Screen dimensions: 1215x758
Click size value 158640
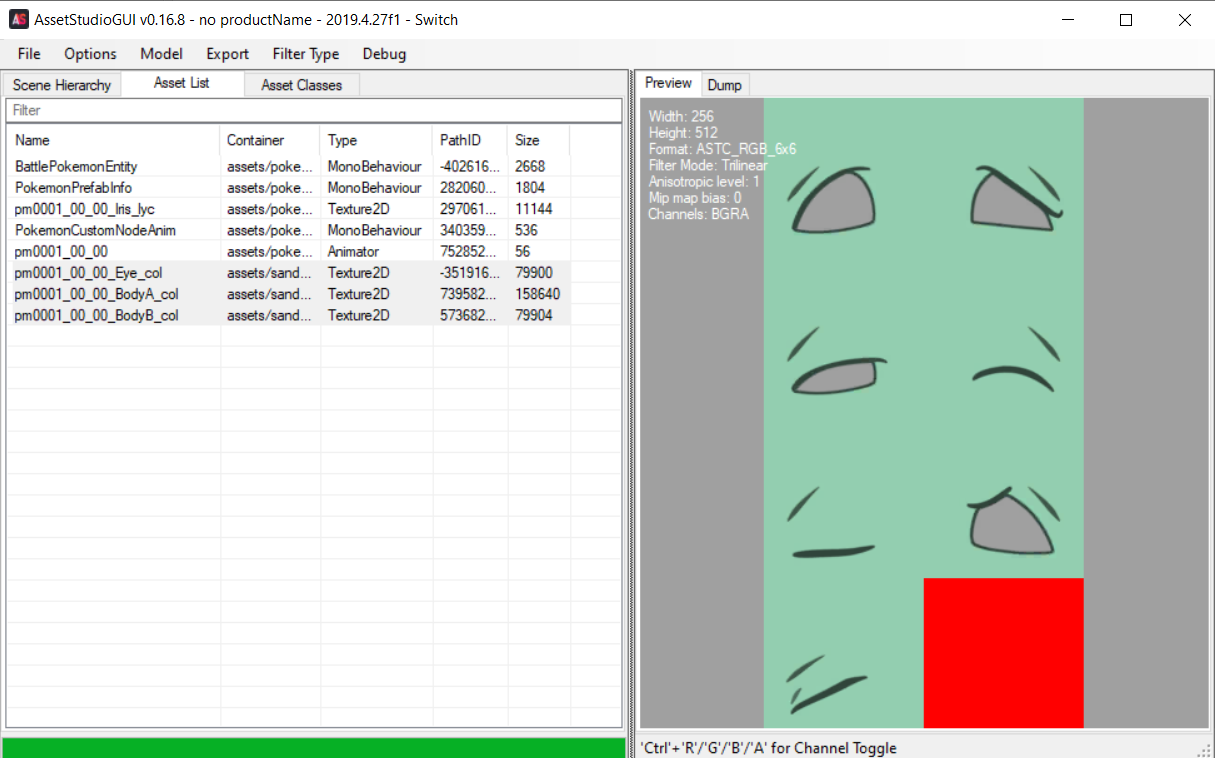pyautogui.click(x=538, y=294)
